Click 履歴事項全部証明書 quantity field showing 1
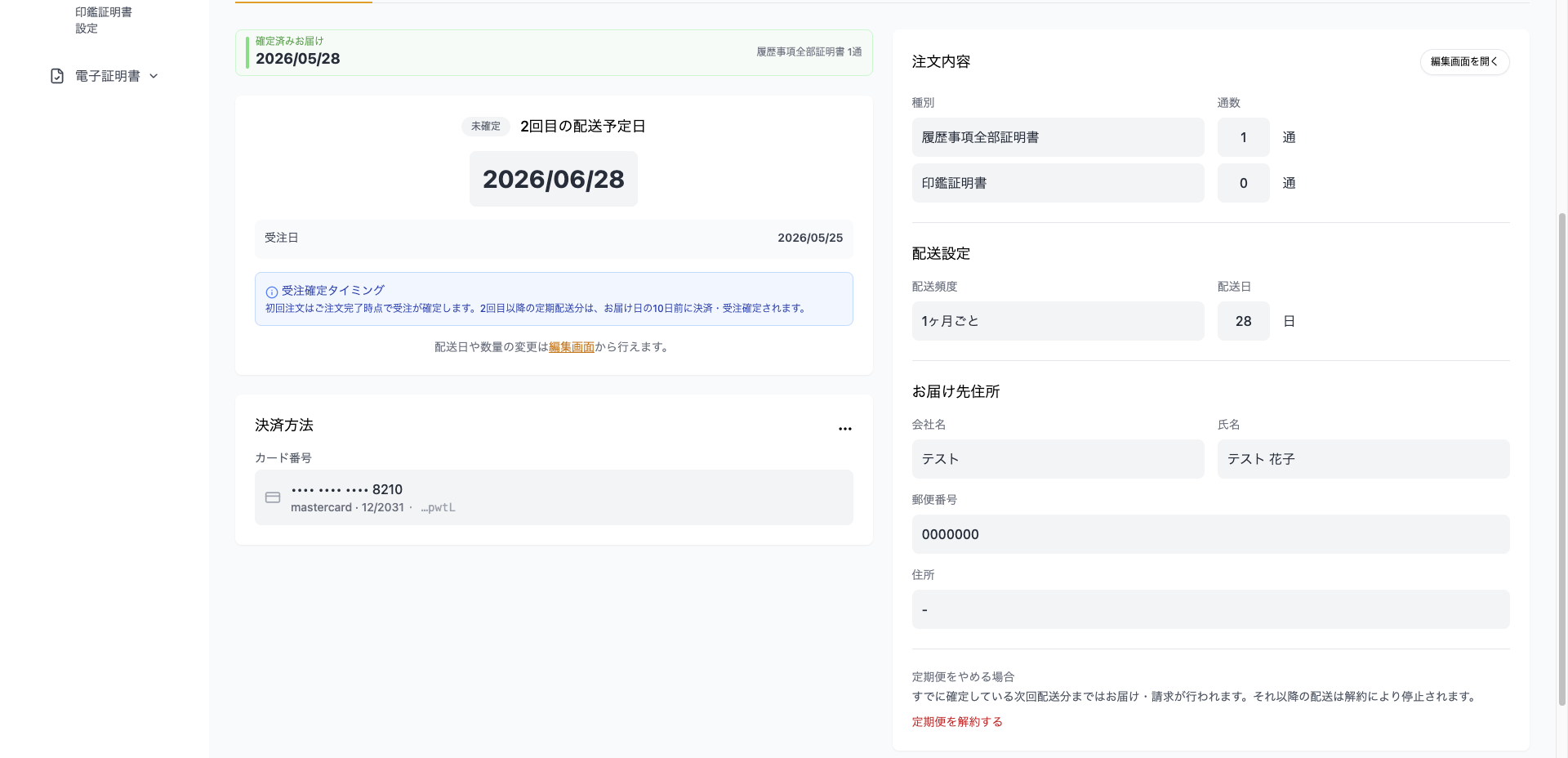The height and width of the screenshot is (758, 1568). tap(1243, 137)
